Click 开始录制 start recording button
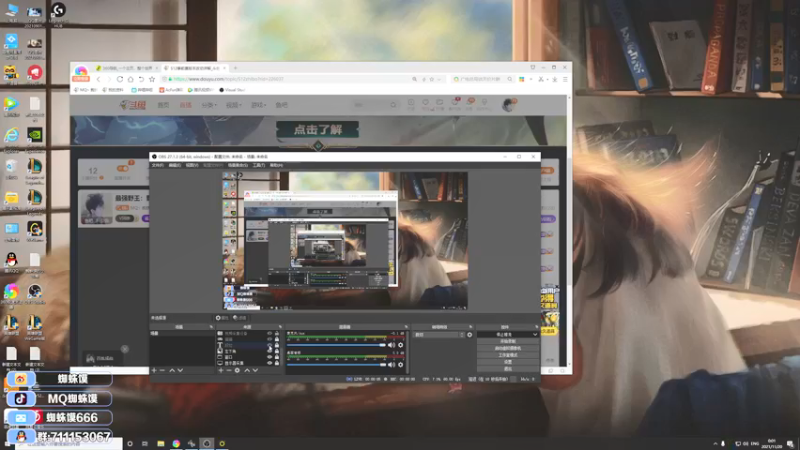This screenshot has width=800, height=450. tap(508, 341)
